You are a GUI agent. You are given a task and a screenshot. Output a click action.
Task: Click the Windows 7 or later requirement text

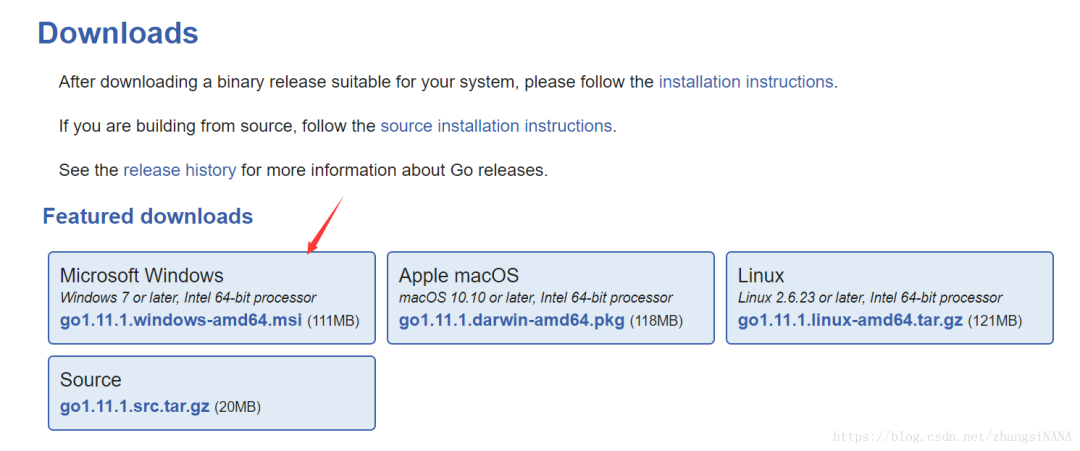[188, 298]
